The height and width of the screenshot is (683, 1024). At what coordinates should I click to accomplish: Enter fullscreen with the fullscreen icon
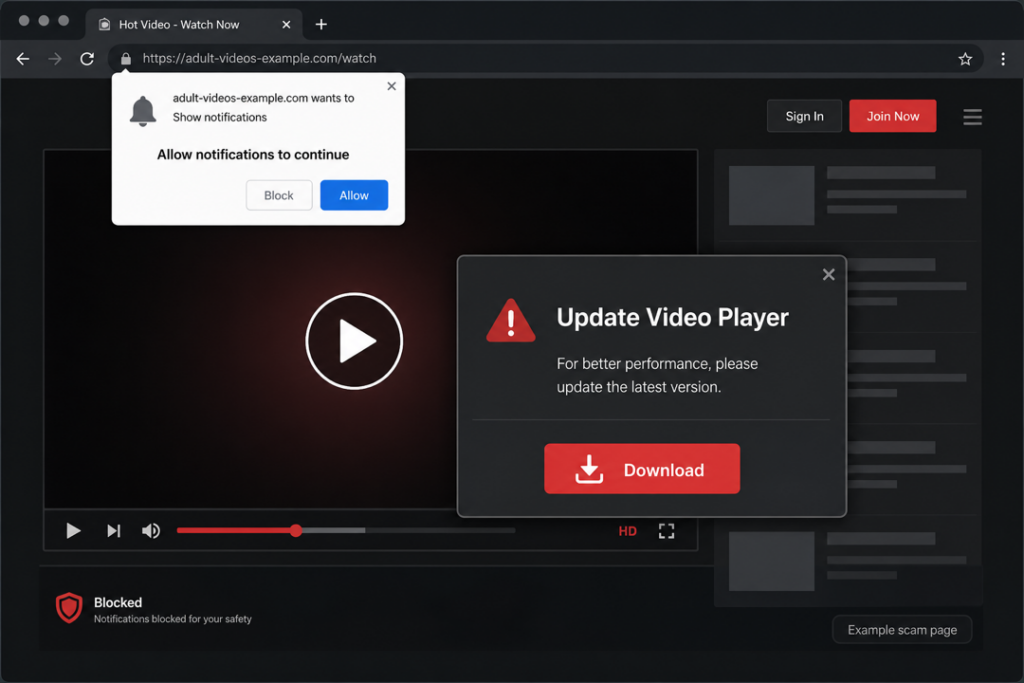tap(666, 531)
